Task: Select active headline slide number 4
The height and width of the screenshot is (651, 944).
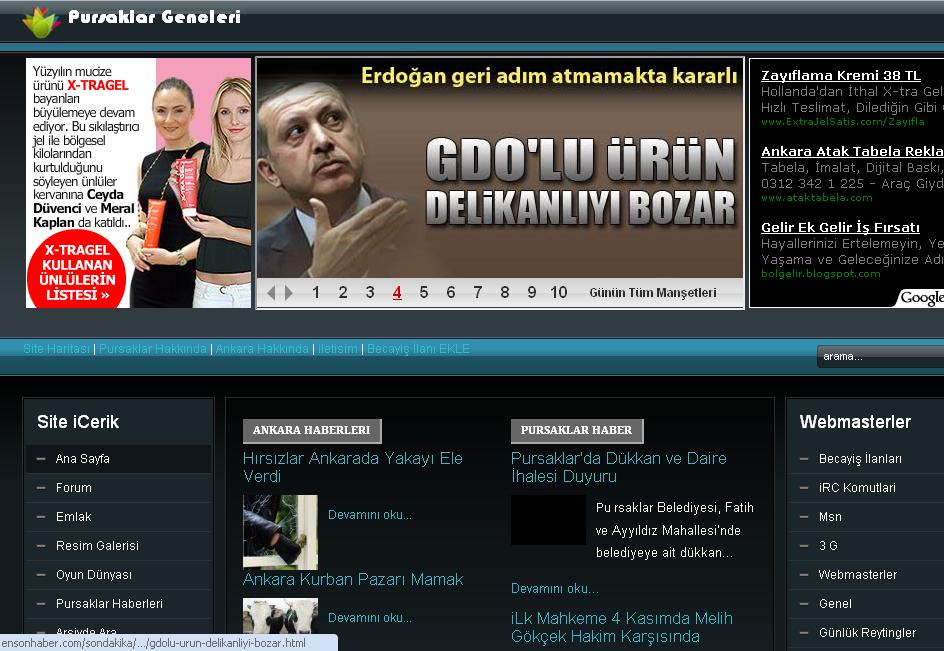Action: [397, 293]
